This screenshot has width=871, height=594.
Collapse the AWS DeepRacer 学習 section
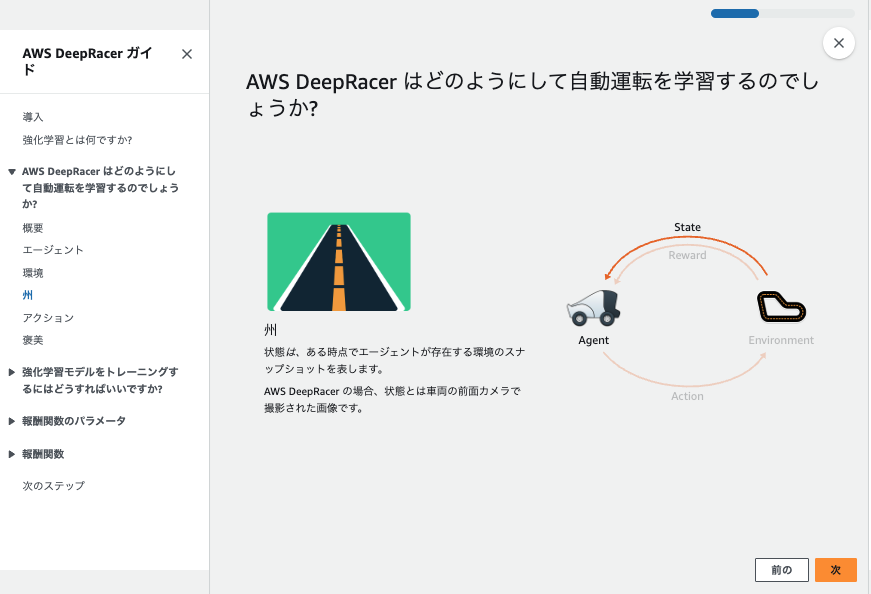[11, 170]
